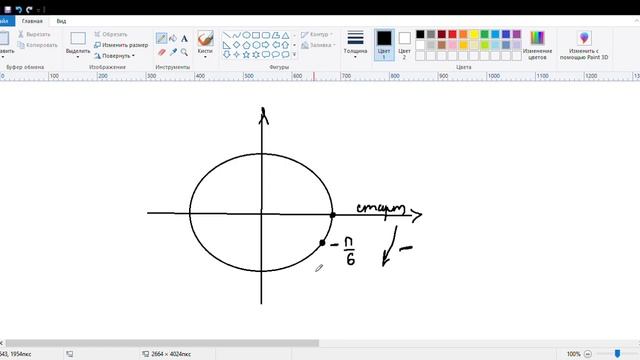
Task: Collapse the ribbon with the chevron
Action: [636, 20]
